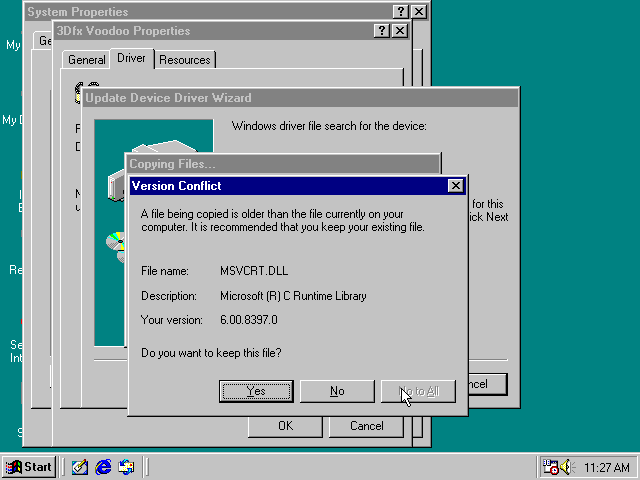Click the MSVCRT.DLL file name text

[254, 271]
